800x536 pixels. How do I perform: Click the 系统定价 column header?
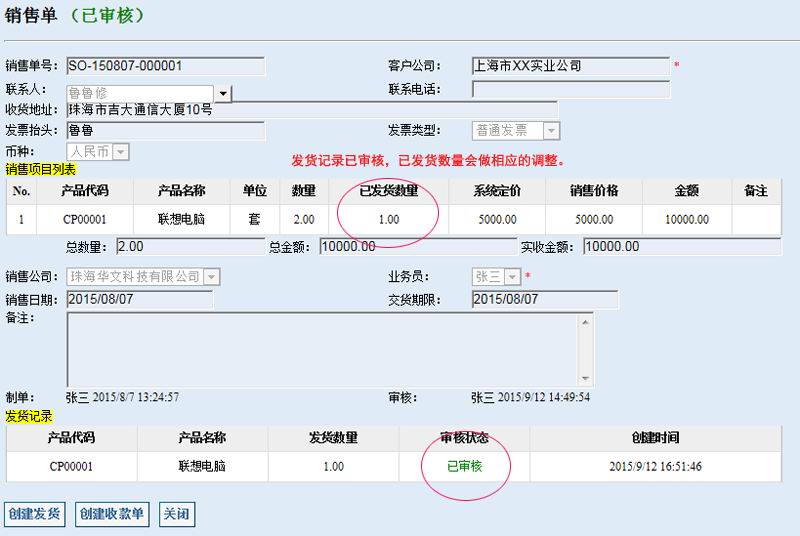coord(497,191)
